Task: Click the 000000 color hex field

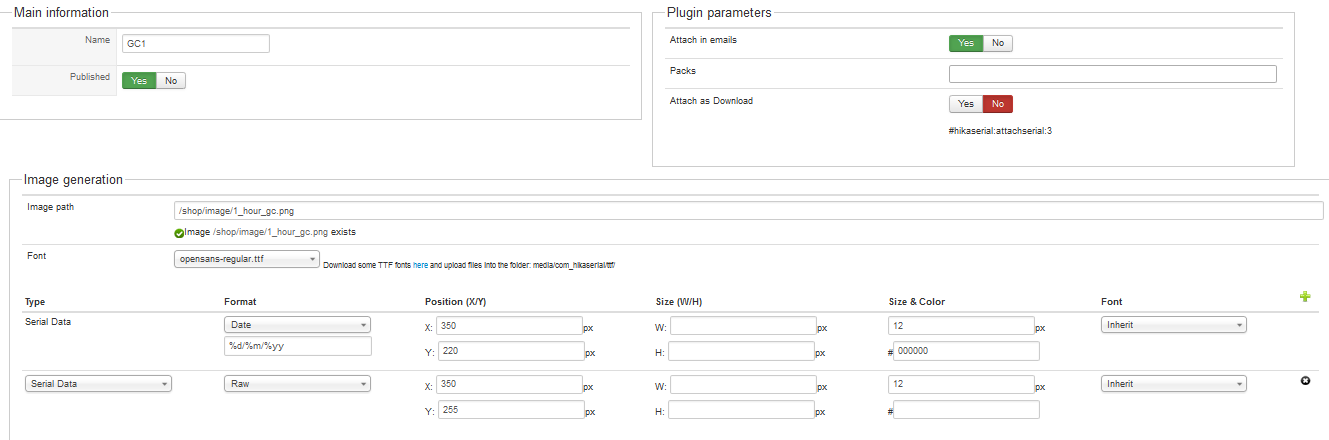Action: tap(967, 351)
